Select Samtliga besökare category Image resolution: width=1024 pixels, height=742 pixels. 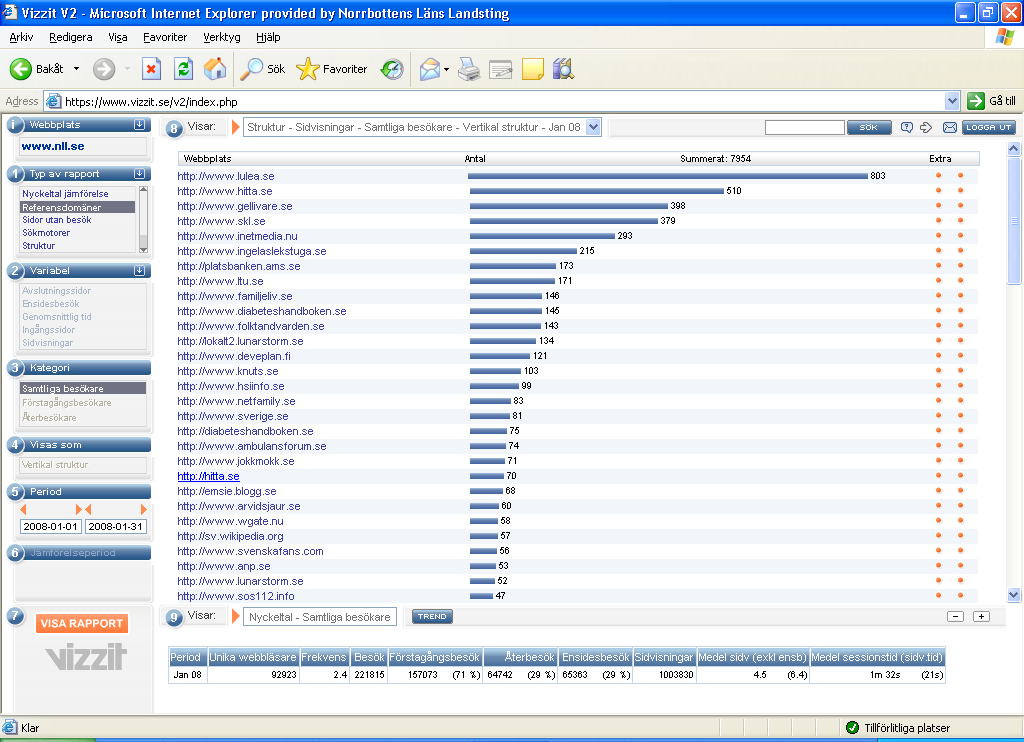[83, 388]
